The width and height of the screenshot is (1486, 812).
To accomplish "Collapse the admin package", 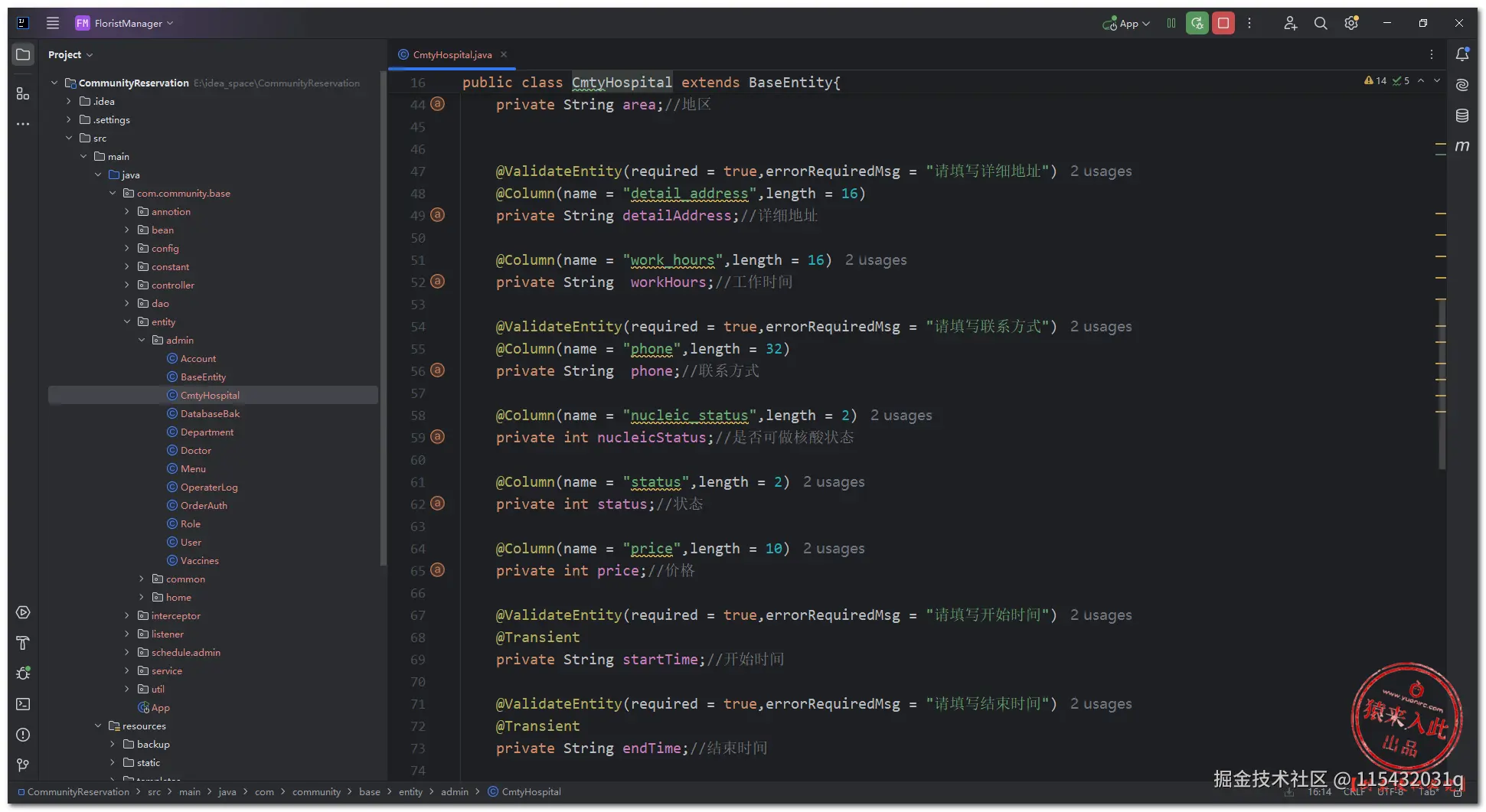I will coord(142,340).
